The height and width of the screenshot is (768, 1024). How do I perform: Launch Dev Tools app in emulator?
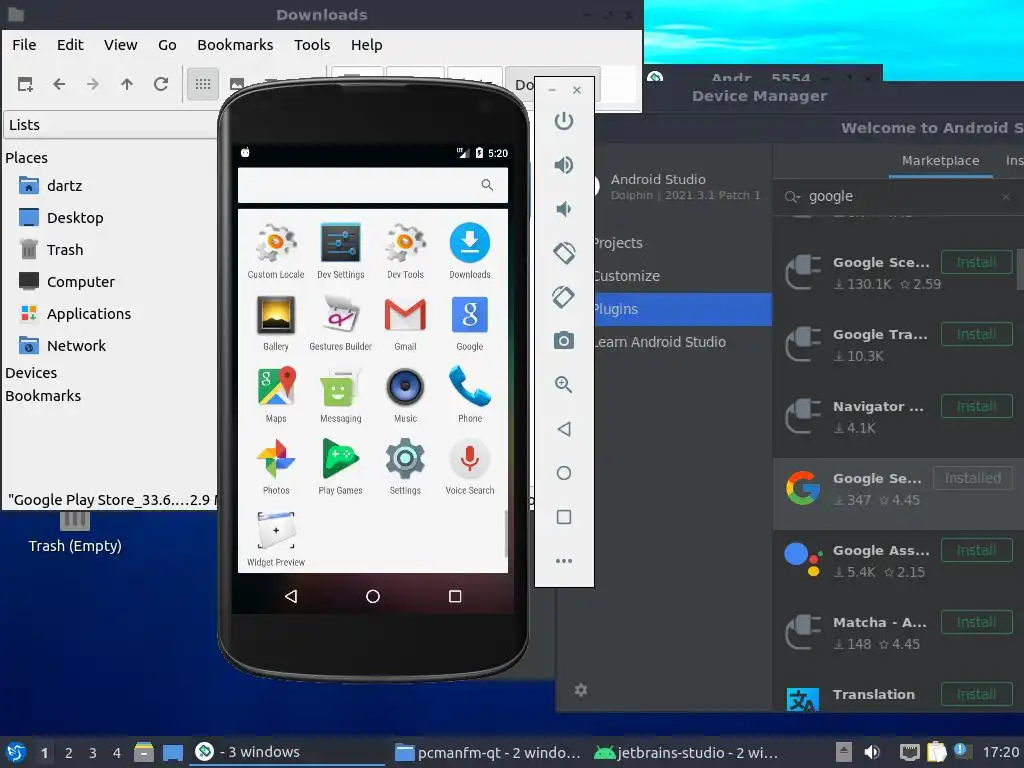(x=405, y=251)
